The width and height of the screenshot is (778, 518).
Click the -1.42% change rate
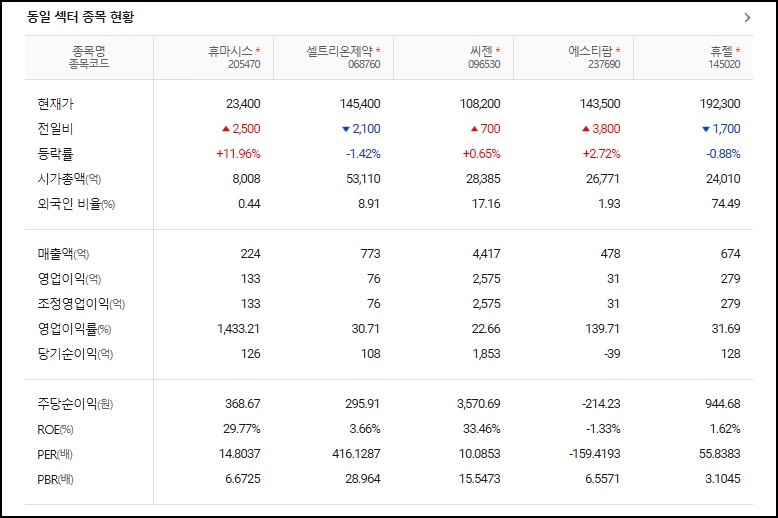point(364,154)
